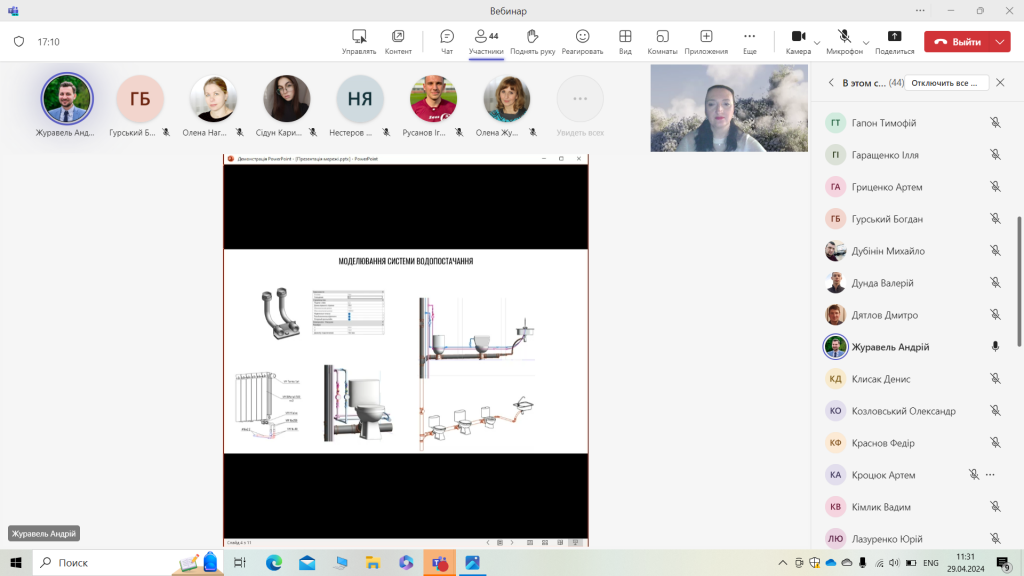Click the participants list vertical scrollbar
The image size is (1024, 576).
(1019, 280)
